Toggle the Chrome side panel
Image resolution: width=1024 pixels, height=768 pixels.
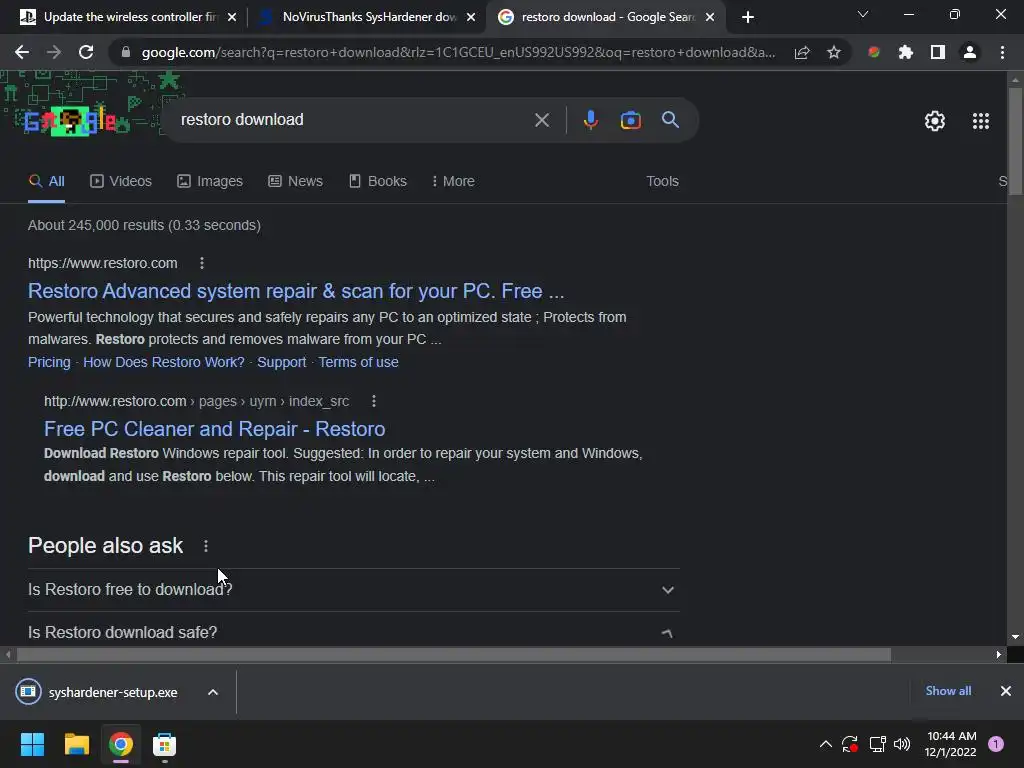938,52
